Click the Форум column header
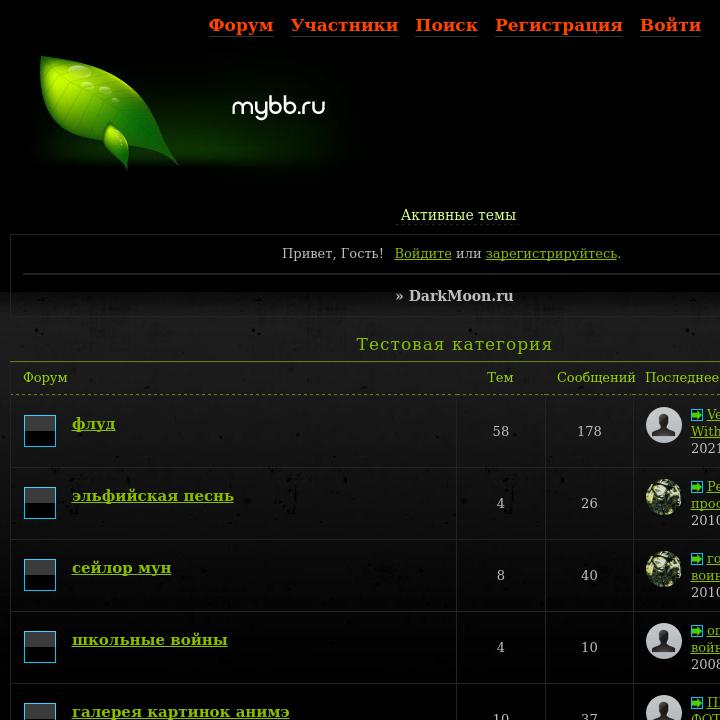This screenshot has width=720, height=720. pyautogui.click(x=45, y=377)
